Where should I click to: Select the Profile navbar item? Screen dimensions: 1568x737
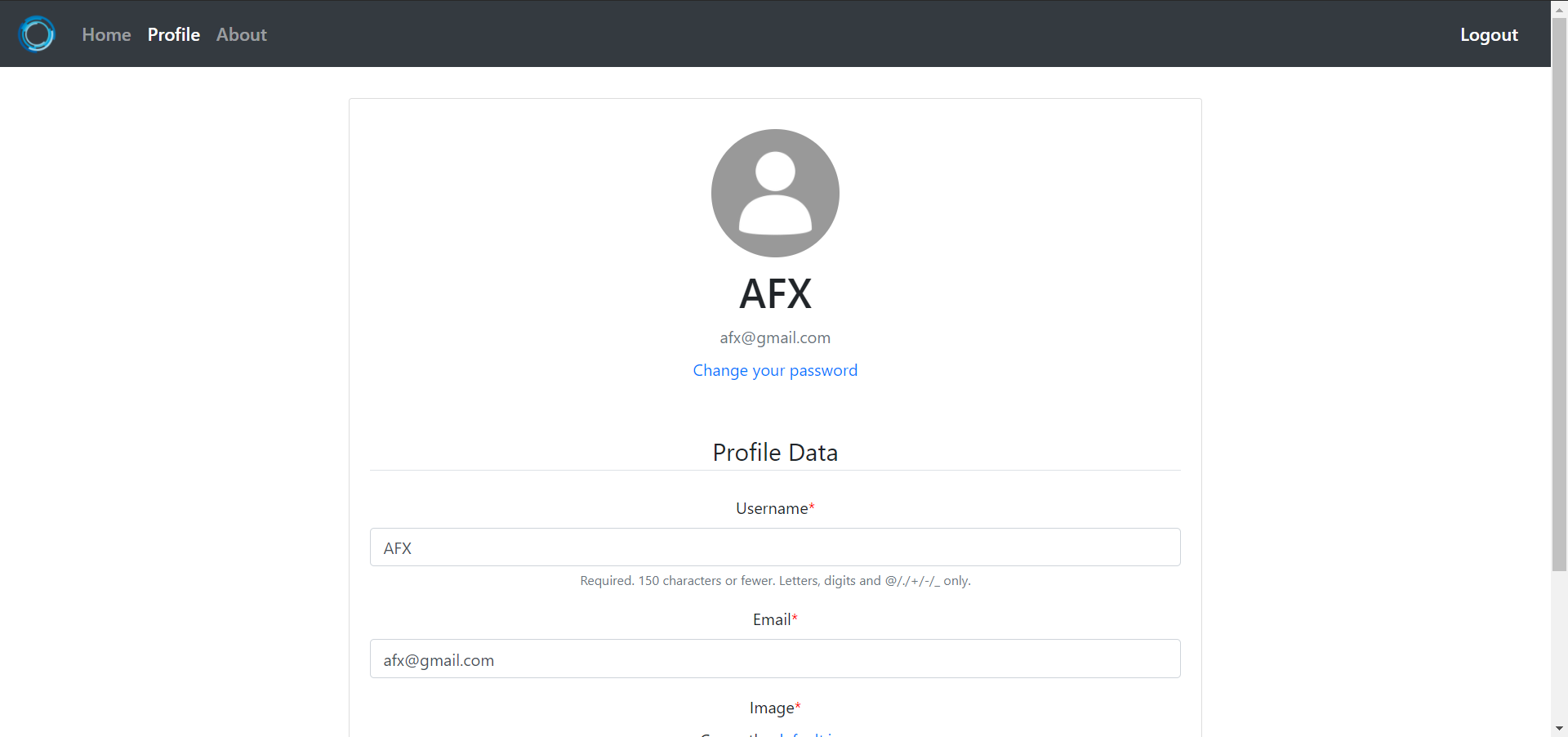(174, 34)
